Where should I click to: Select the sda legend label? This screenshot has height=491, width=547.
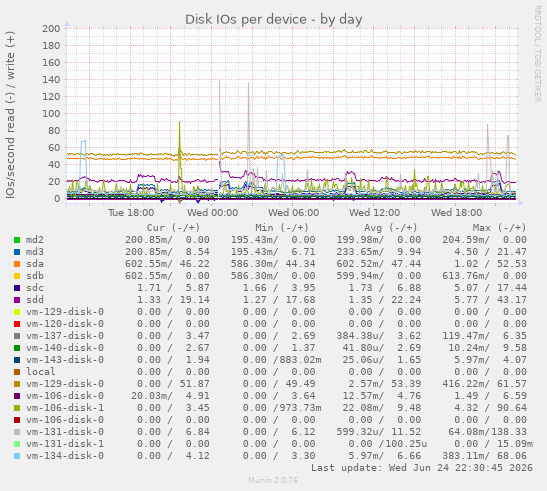(x=35, y=264)
